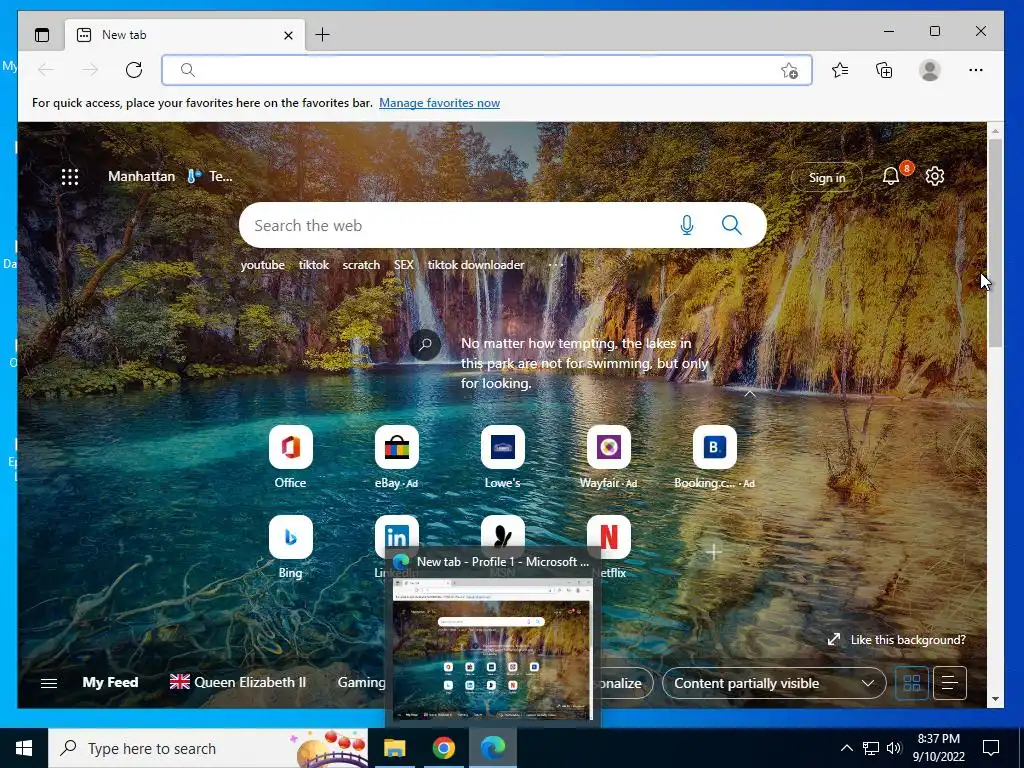Click the youtube trending search link
This screenshot has width=1024, height=768.
pyautogui.click(x=263, y=264)
